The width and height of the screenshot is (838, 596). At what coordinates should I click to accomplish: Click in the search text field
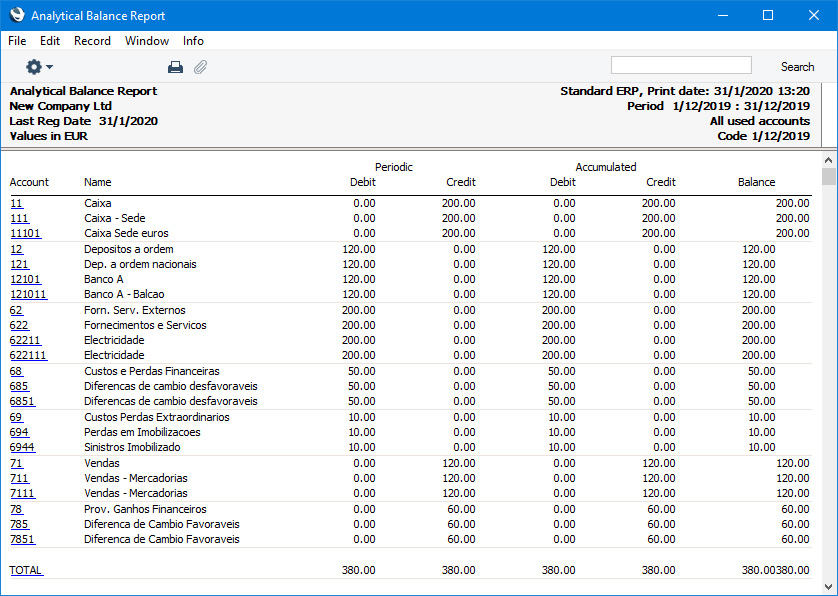click(x=680, y=66)
